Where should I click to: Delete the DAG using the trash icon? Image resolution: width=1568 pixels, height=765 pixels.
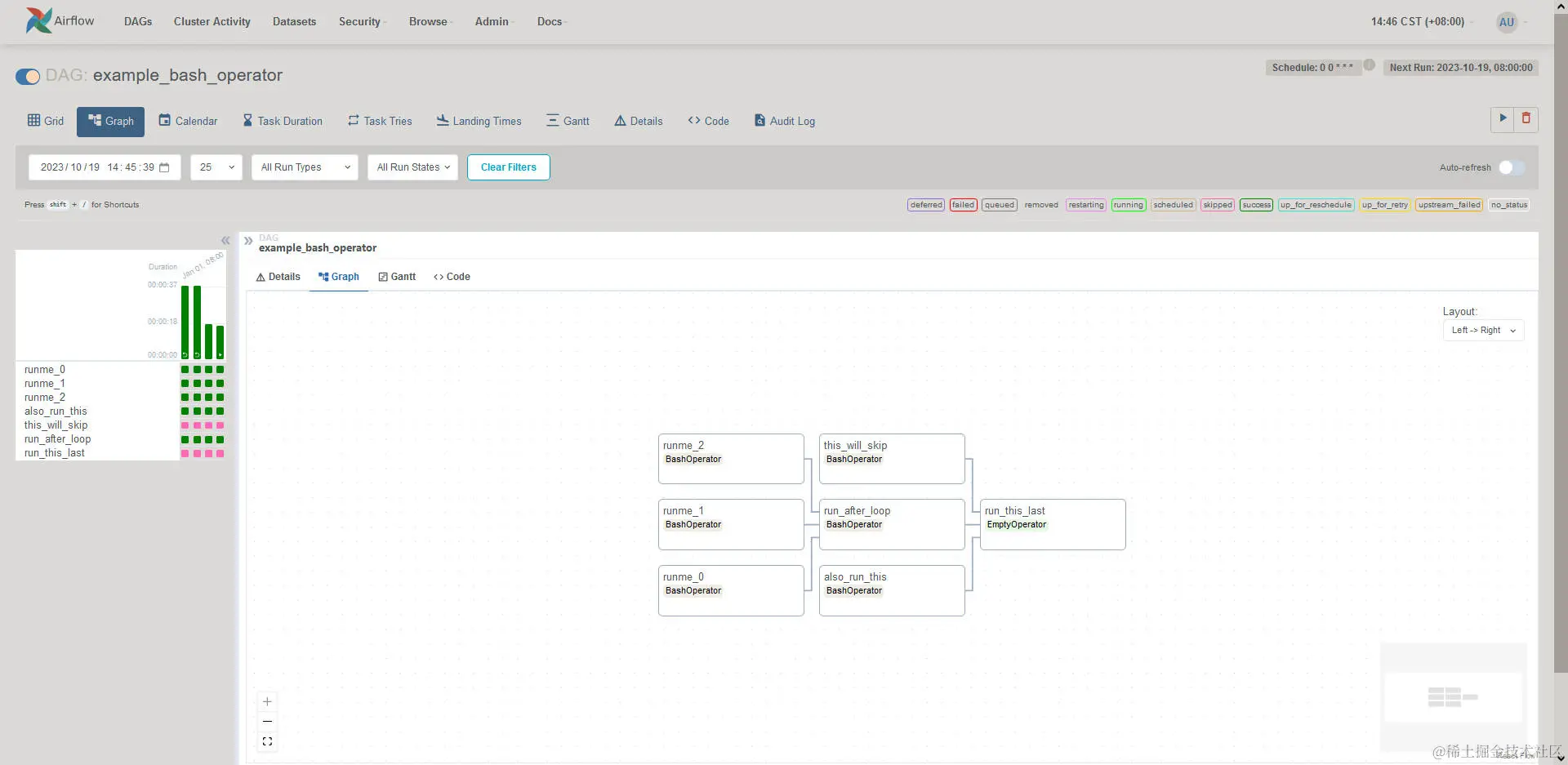tap(1526, 119)
